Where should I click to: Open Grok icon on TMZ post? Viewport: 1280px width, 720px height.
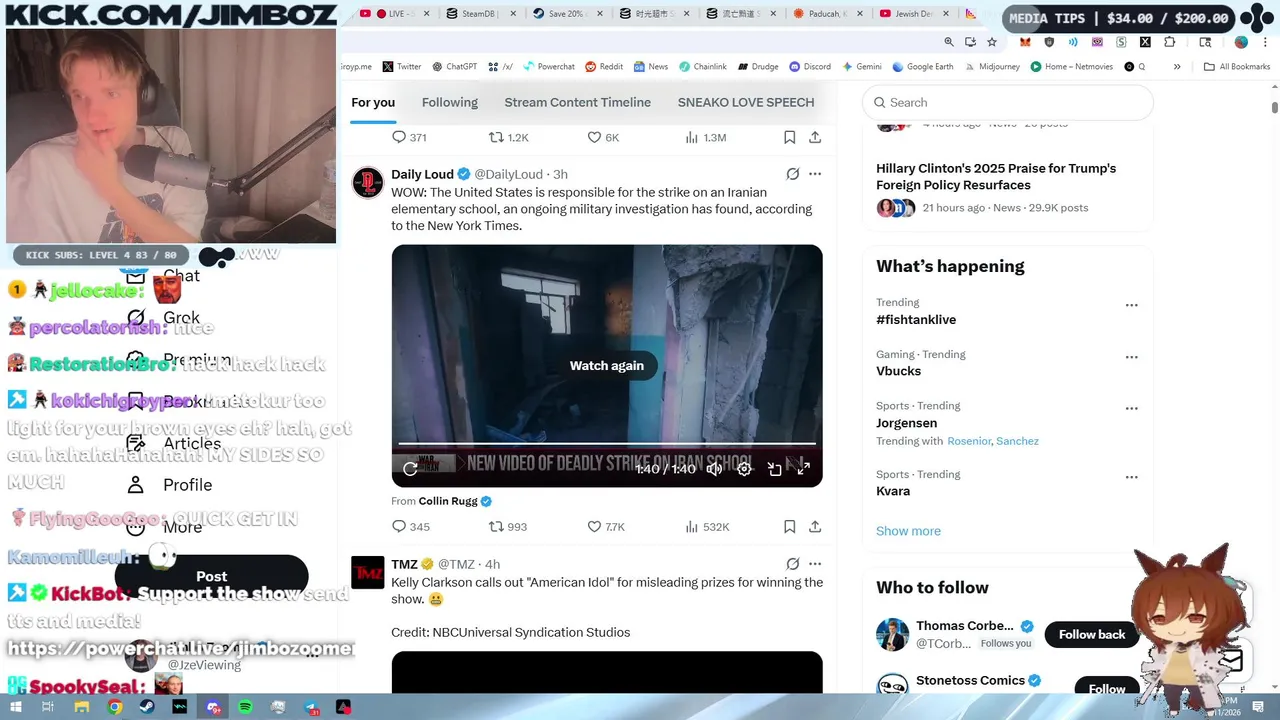point(792,564)
